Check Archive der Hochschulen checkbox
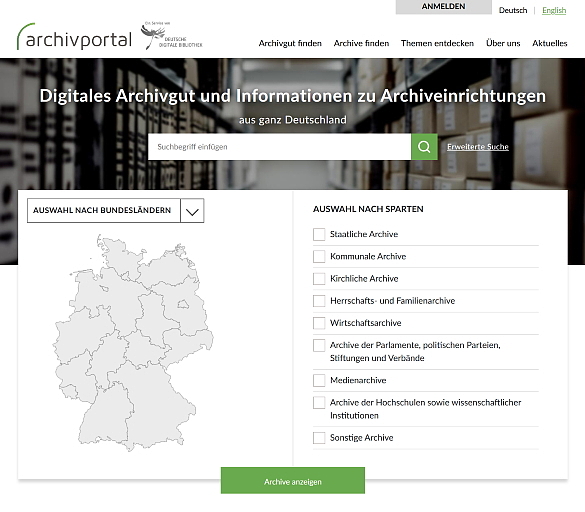 (319, 403)
